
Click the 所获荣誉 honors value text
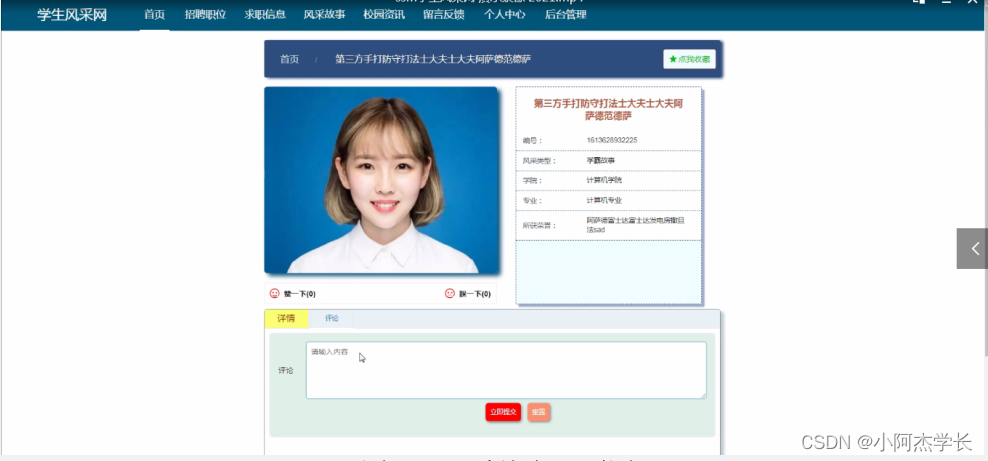pyautogui.click(x=635, y=225)
